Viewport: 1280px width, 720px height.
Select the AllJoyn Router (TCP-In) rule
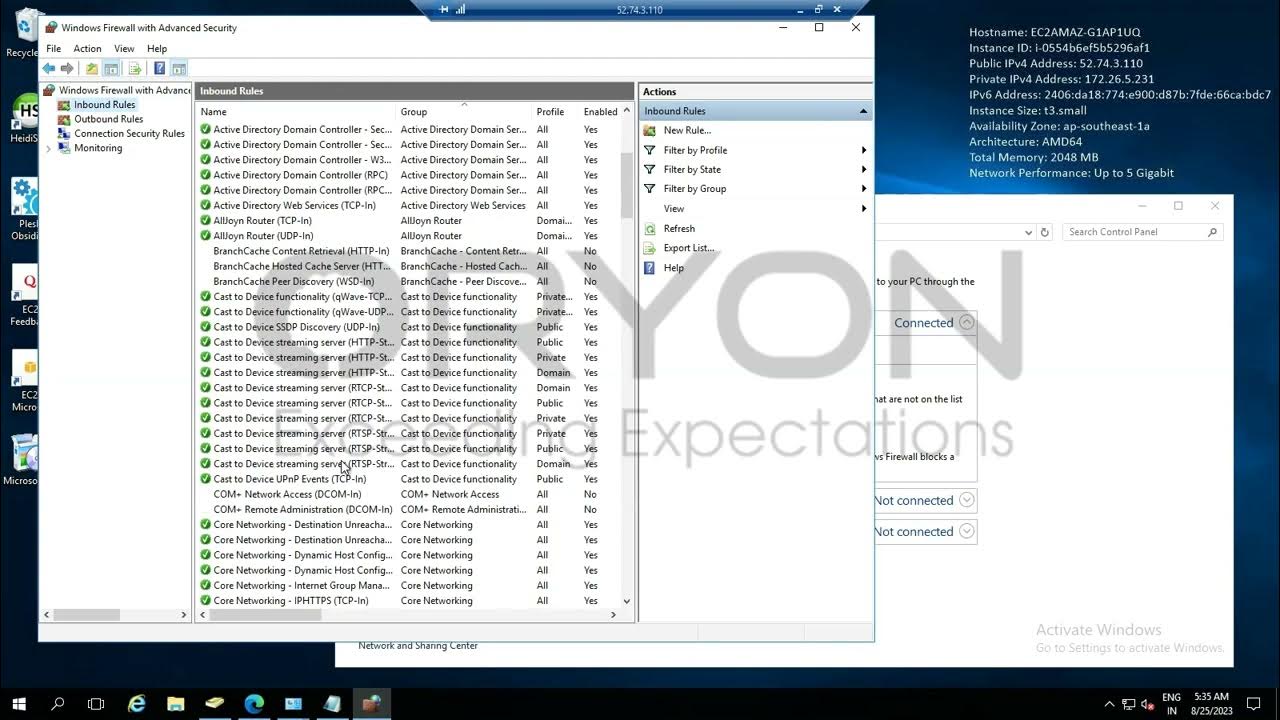tap(262, 220)
